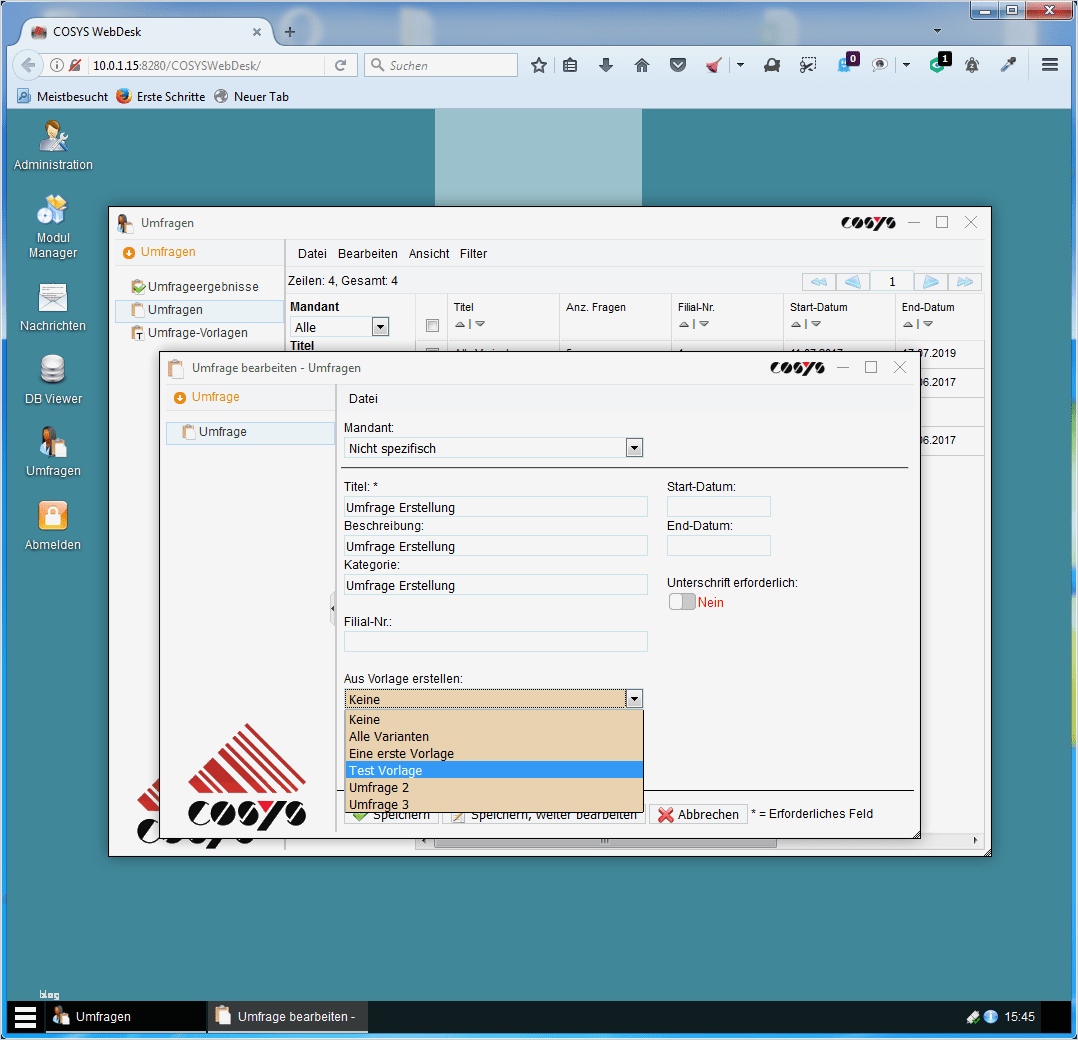This screenshot has width=1078, height=1040.
Task: Open the Umfragen desktop icon
Action: (x=53, y=452)
